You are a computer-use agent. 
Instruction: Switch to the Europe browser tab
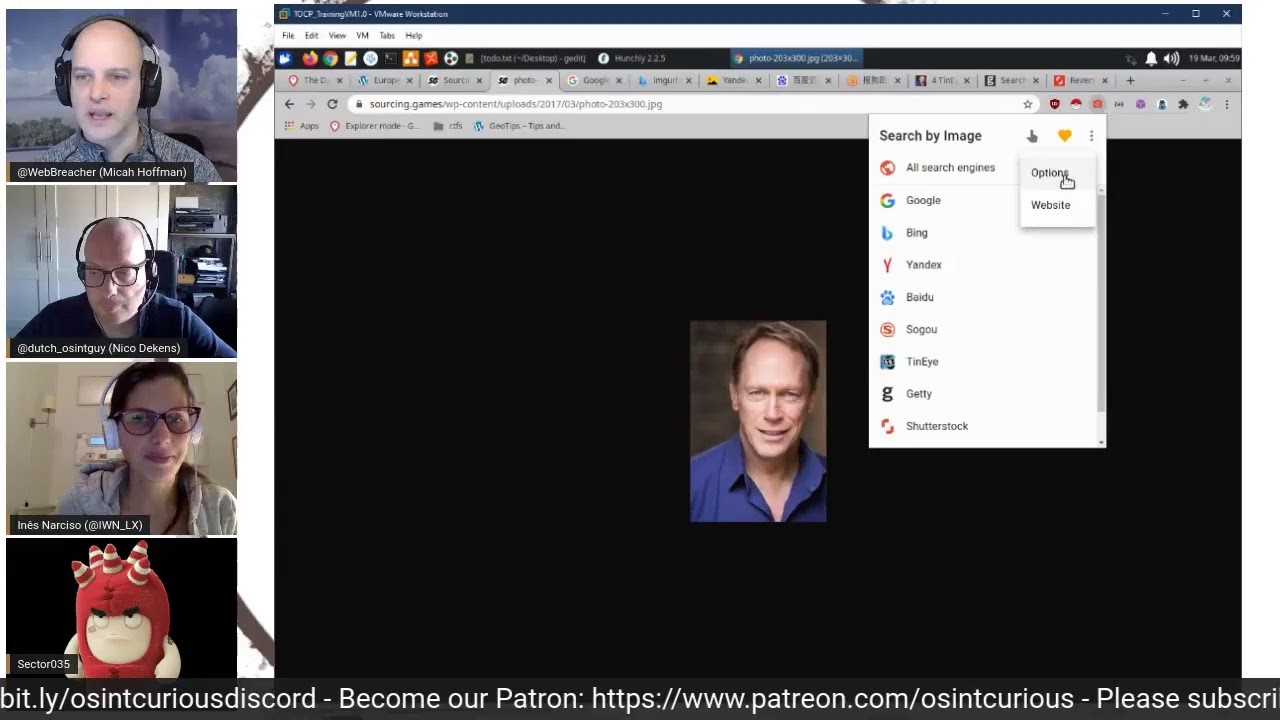(x=385, y=80)
